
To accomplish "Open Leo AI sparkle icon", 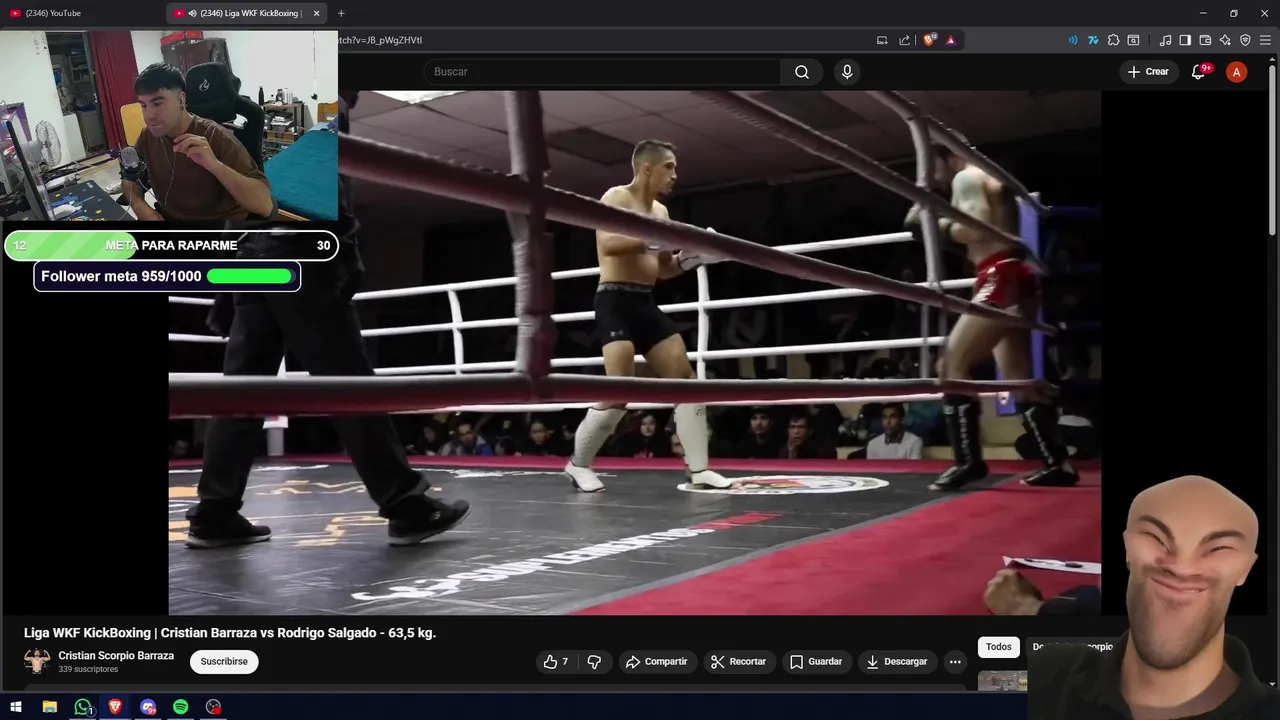I will [1225, 40].
